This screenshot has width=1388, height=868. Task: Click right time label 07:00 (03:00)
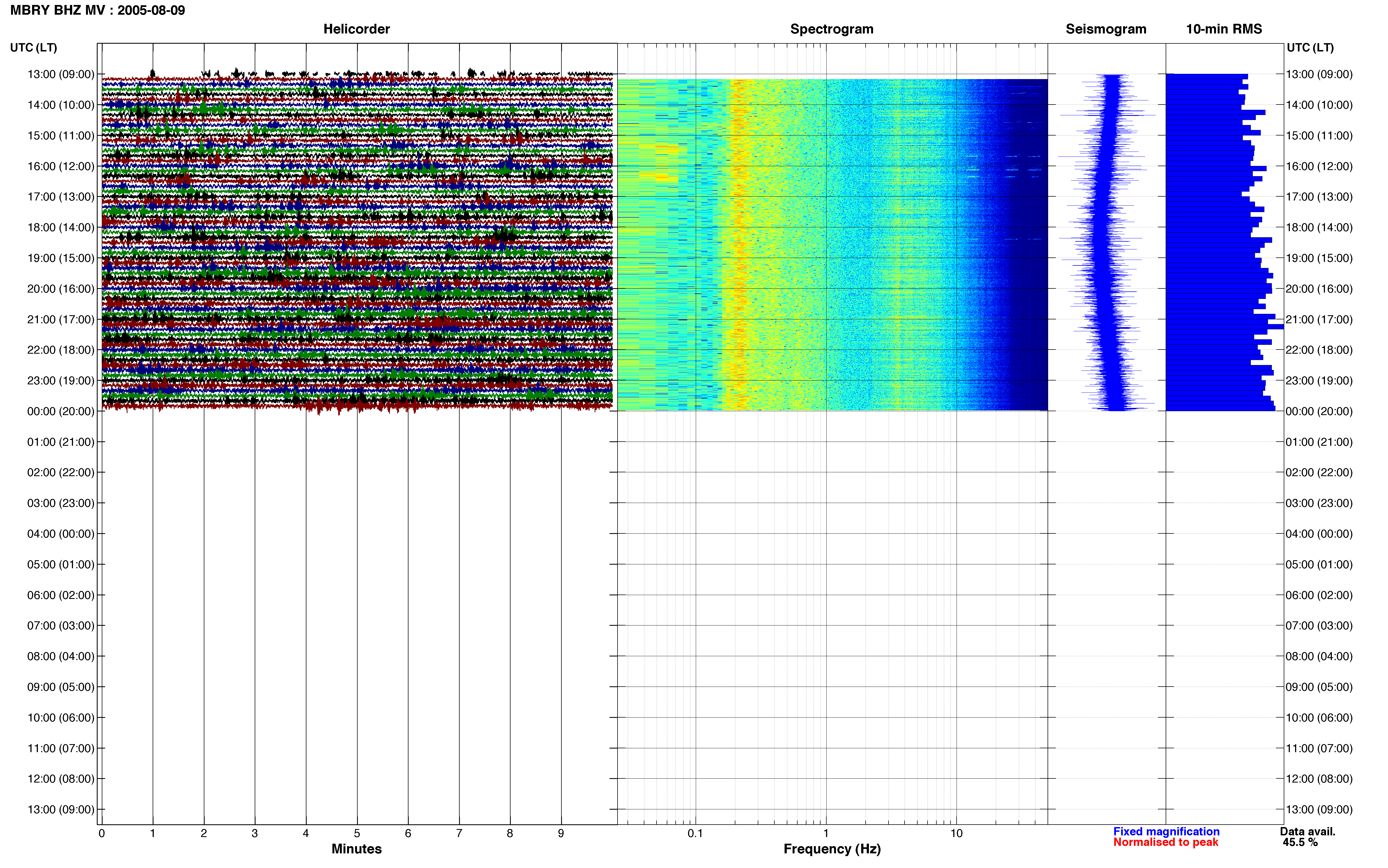(x=1319, y=626)
